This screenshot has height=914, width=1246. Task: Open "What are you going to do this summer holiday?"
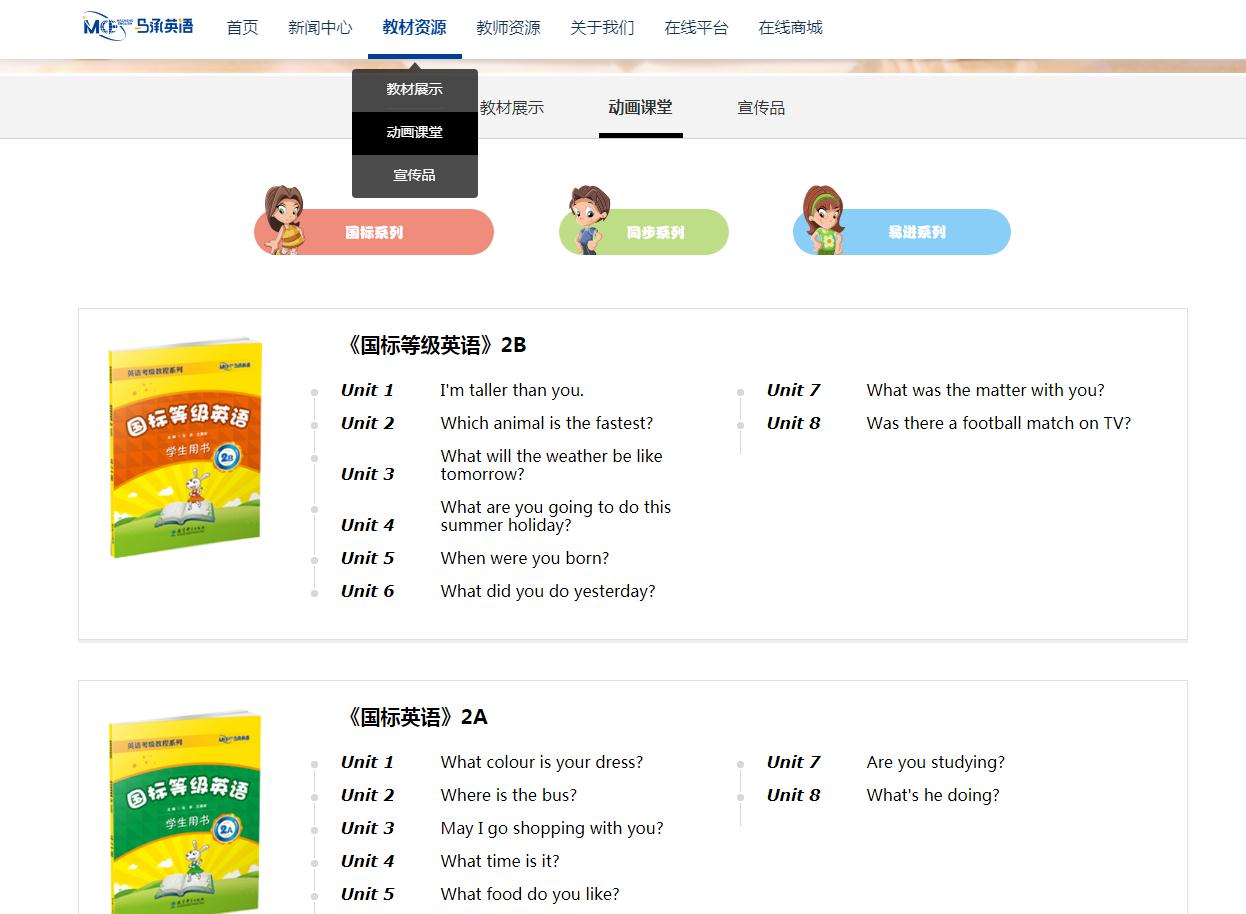(x=556, y=516)
